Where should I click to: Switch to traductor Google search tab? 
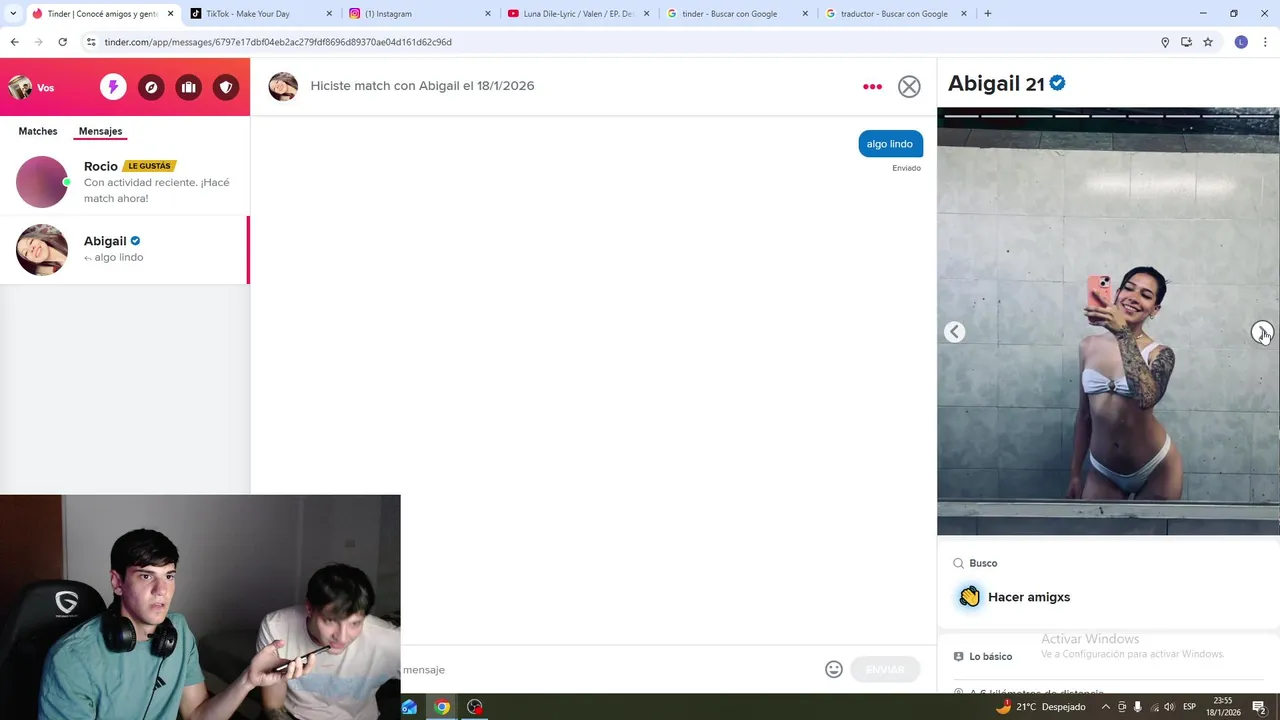click(x=894, y=14)
